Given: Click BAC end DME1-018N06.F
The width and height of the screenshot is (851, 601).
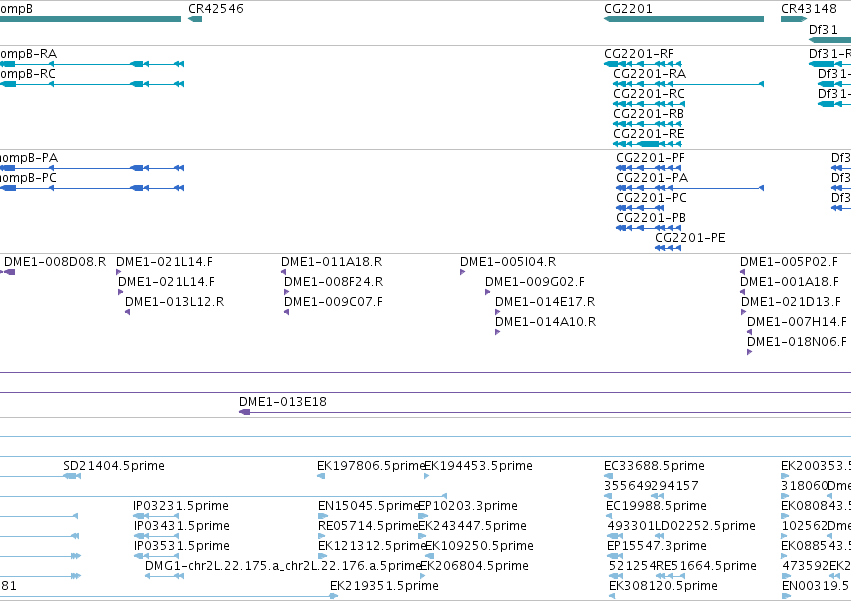Looking at the screenshot, I should click(x=797, y=343).
